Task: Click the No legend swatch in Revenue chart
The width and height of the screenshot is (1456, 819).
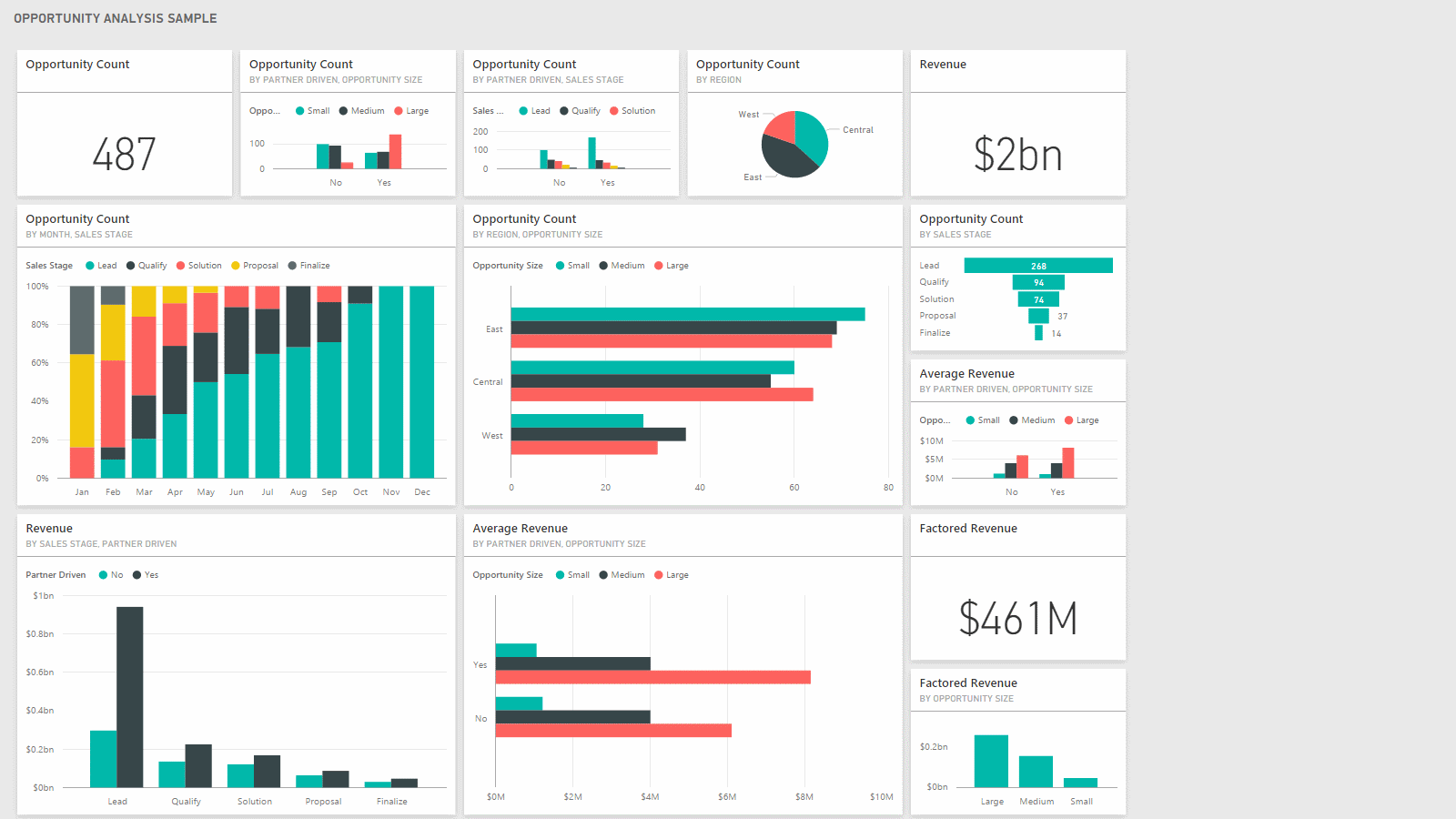Action: click(103, 575)
